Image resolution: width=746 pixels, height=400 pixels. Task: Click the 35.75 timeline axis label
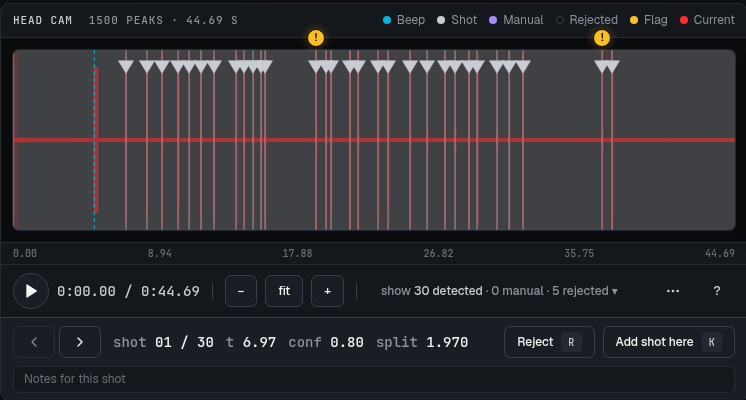click(579, 254)
